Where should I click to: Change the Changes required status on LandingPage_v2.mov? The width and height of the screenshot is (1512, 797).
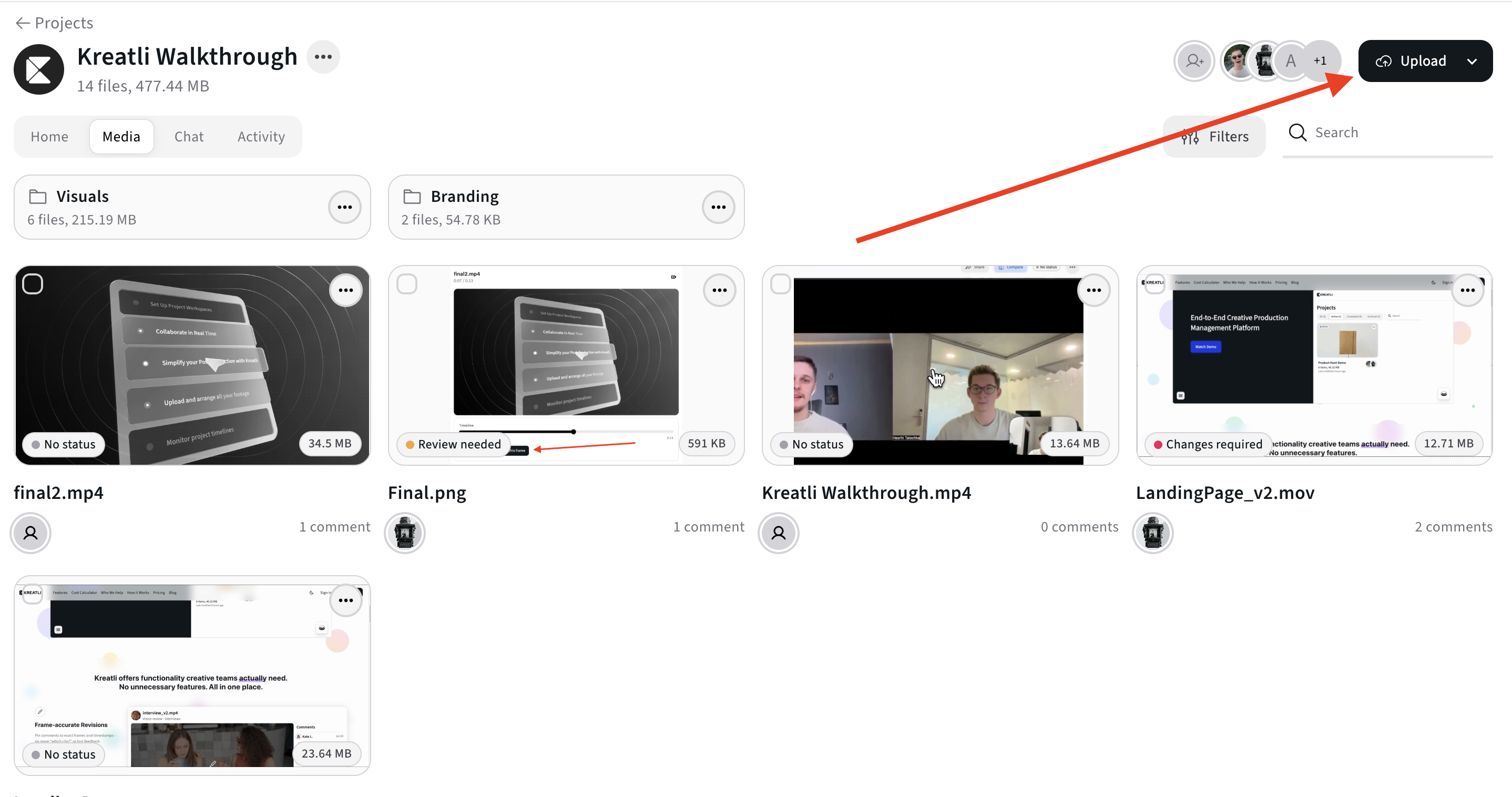click(1208, 444)
